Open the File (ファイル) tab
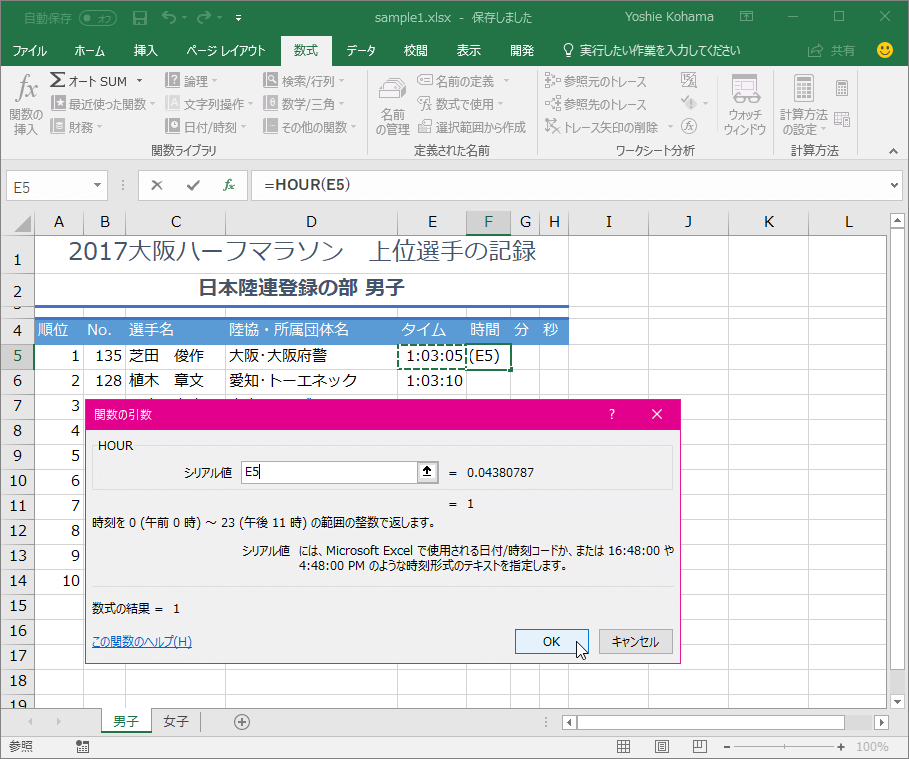Viewport: 909px width, 759px height. click(x=30, y=50)
